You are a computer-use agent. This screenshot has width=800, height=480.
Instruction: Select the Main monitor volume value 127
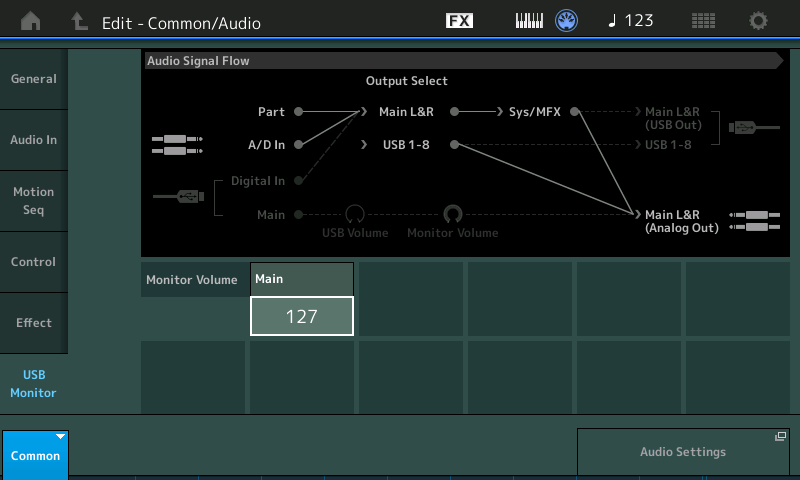[301, 316]
